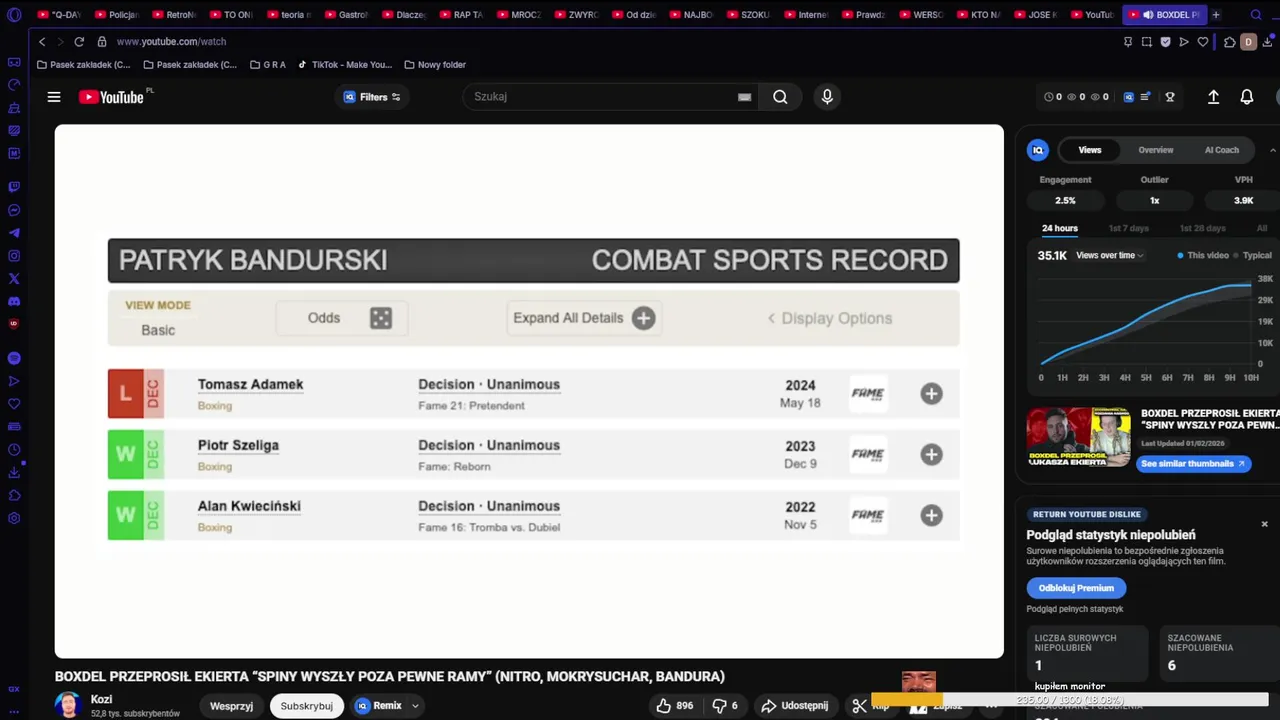The width and height of the screenshot is (1280, 720).
Task: Start voice search with the microphone
Action: point(826,97)
